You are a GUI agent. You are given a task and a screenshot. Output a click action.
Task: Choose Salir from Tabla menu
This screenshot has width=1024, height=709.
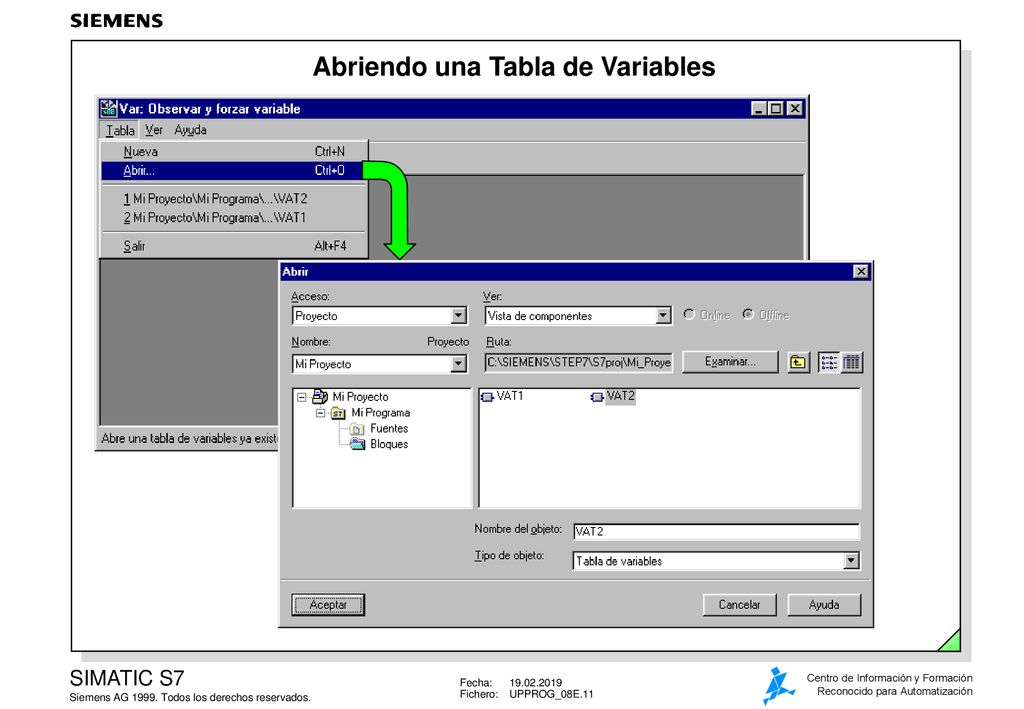coord(234,246)
